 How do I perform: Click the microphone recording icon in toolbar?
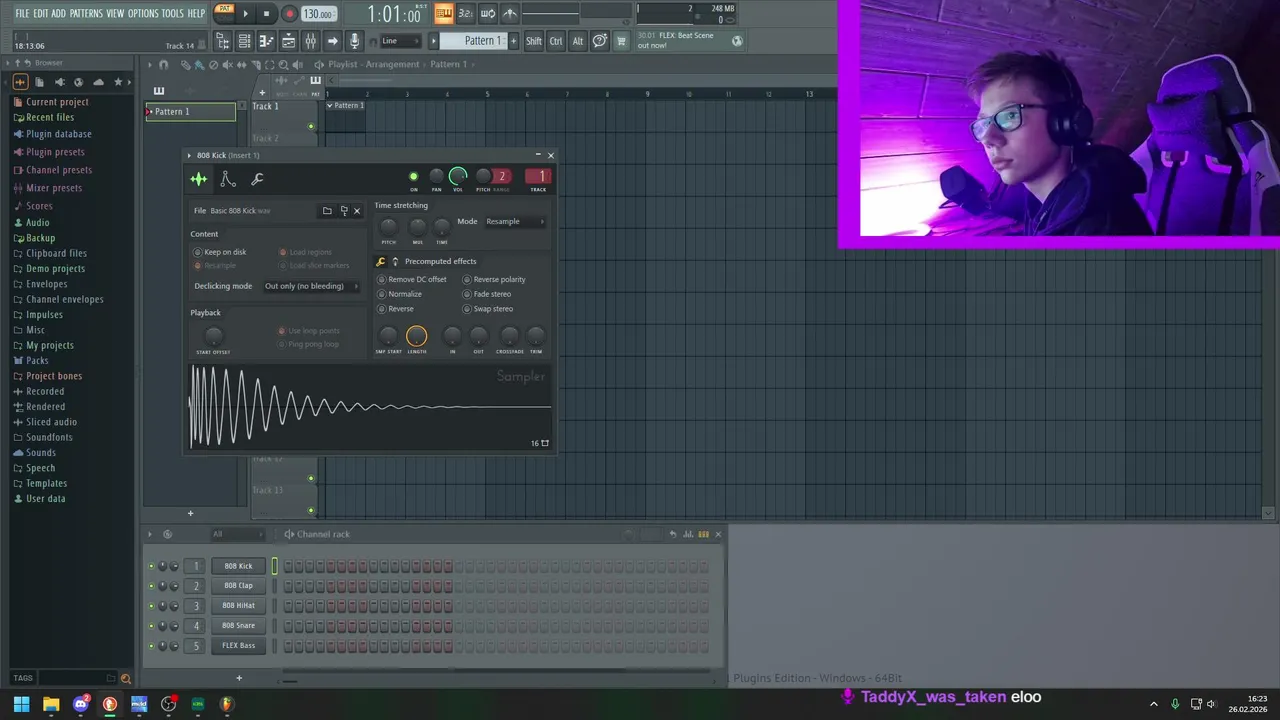tap(353, 41)
